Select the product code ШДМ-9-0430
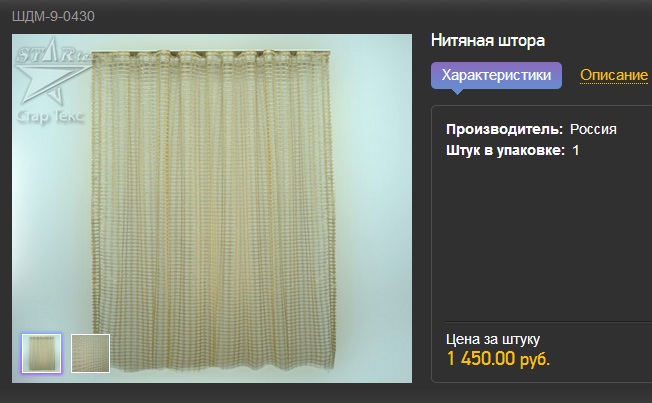Viewport: 652px width, 403px height. tap(53, 16)
